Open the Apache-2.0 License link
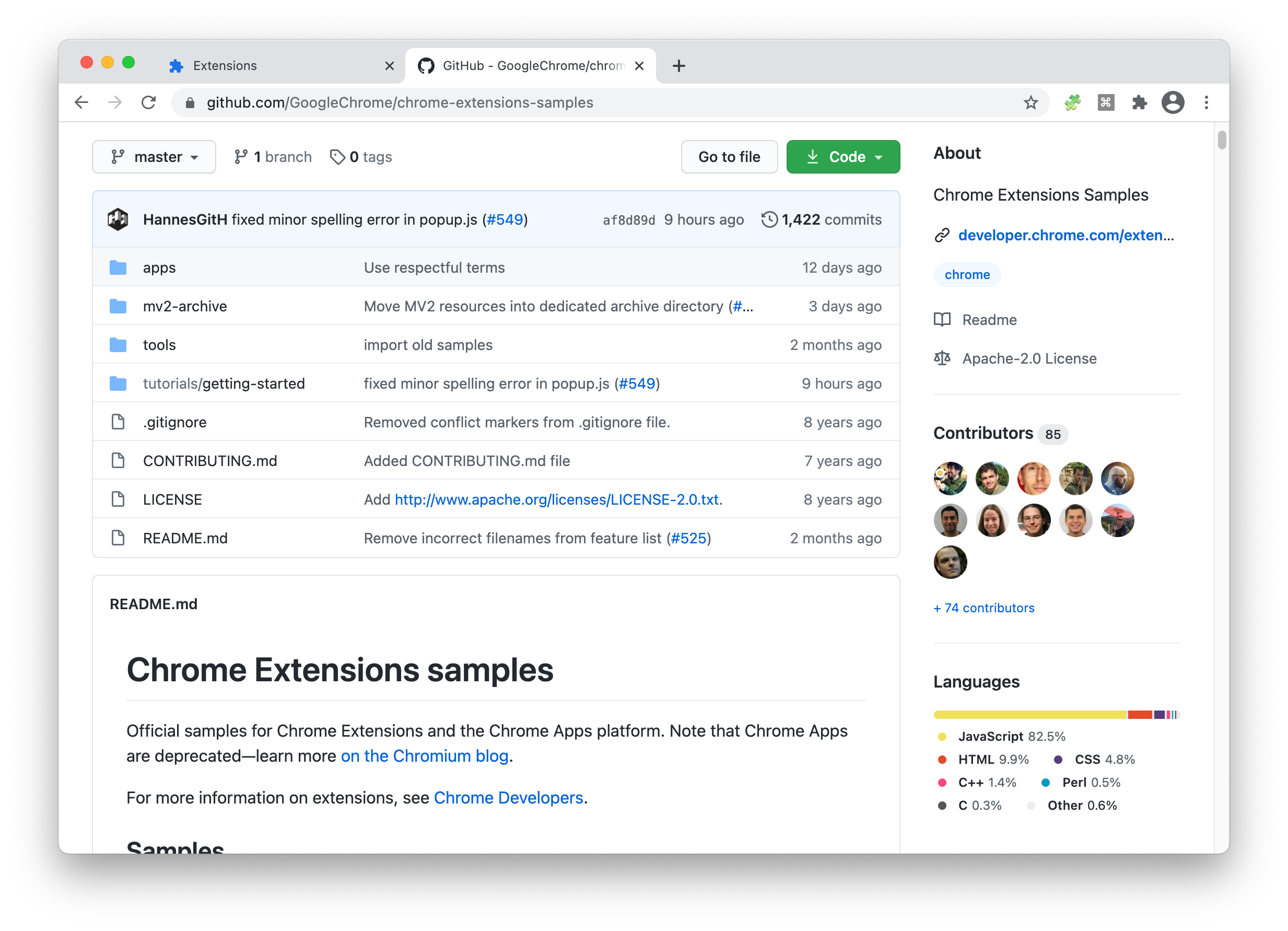Screen dimensions: 1288x931 pyautogui.click(x=1029, y=358)
